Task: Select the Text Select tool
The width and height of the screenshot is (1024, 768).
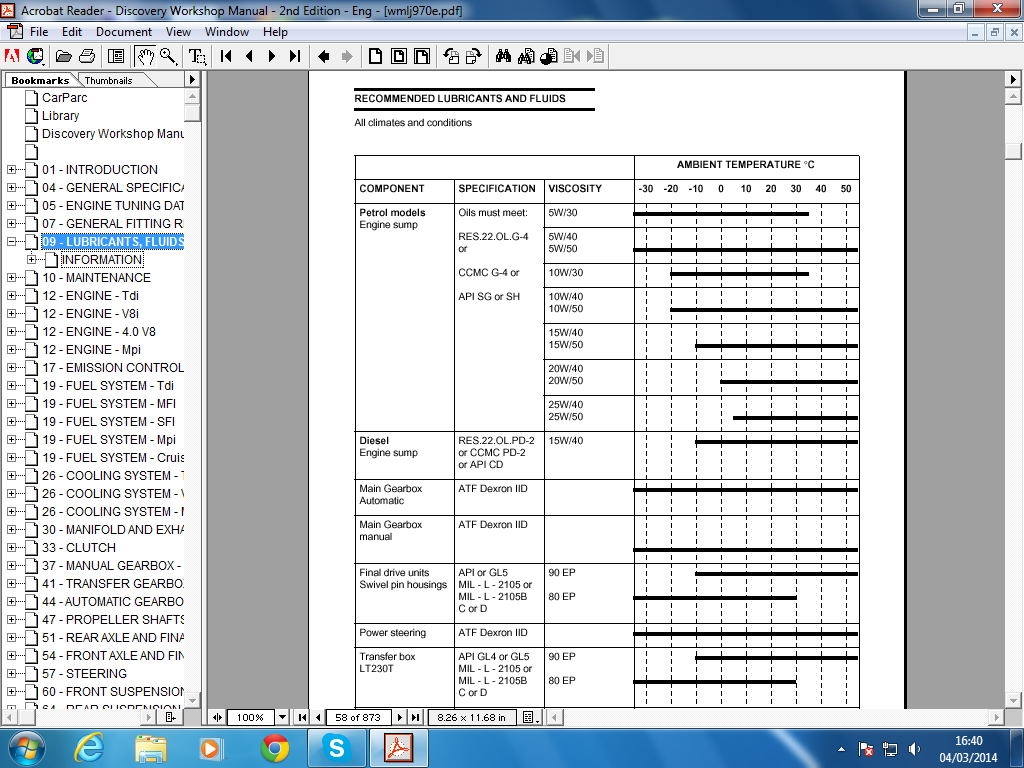Action: click(197, 56)
